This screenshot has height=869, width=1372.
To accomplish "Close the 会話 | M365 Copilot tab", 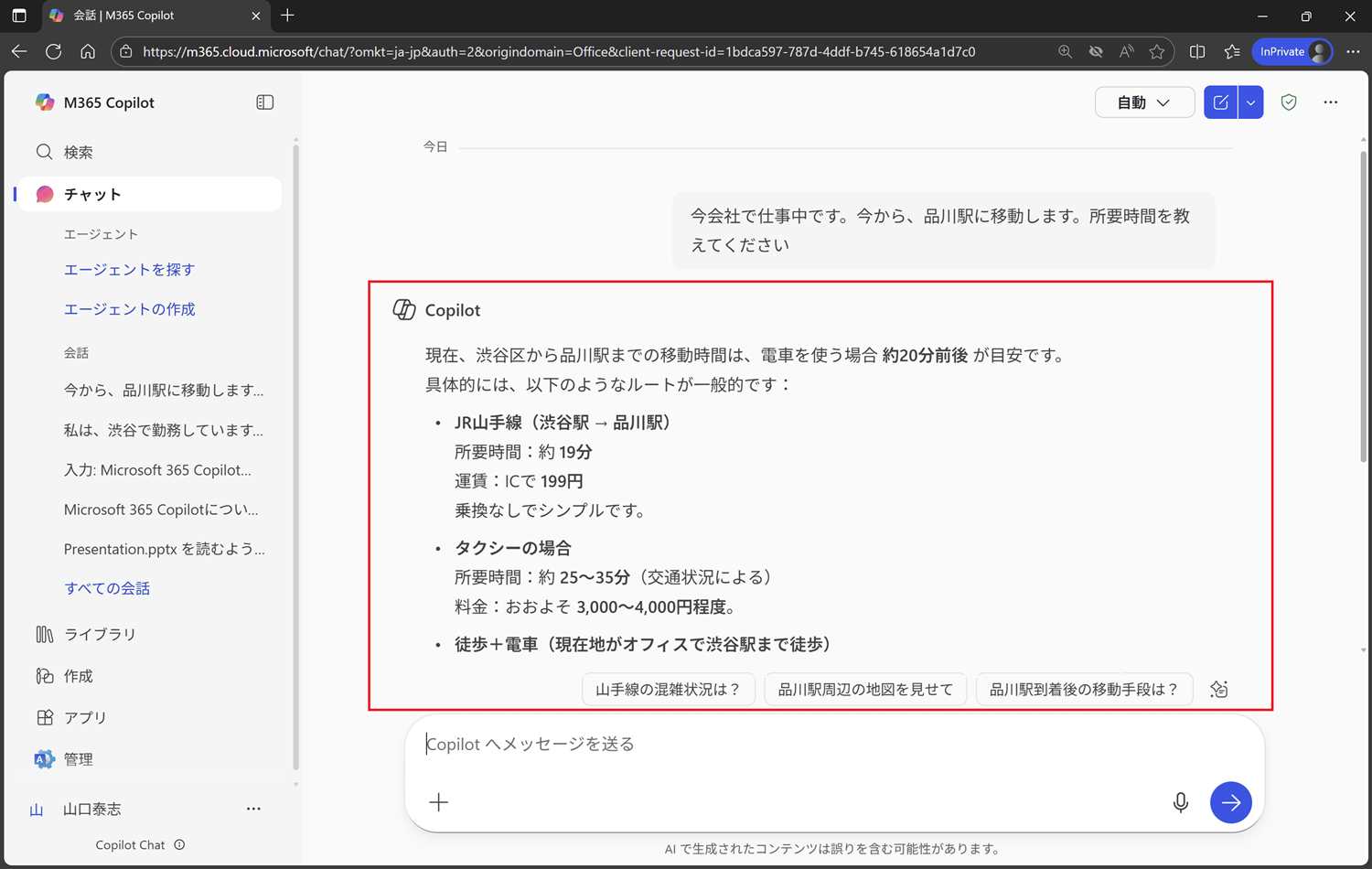I will pyautogui.click(x=256, y=16).
